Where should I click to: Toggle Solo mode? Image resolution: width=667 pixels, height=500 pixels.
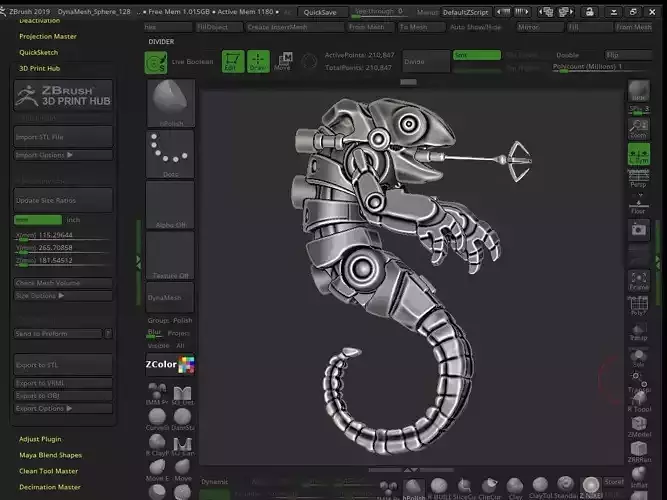click(638, 357)
